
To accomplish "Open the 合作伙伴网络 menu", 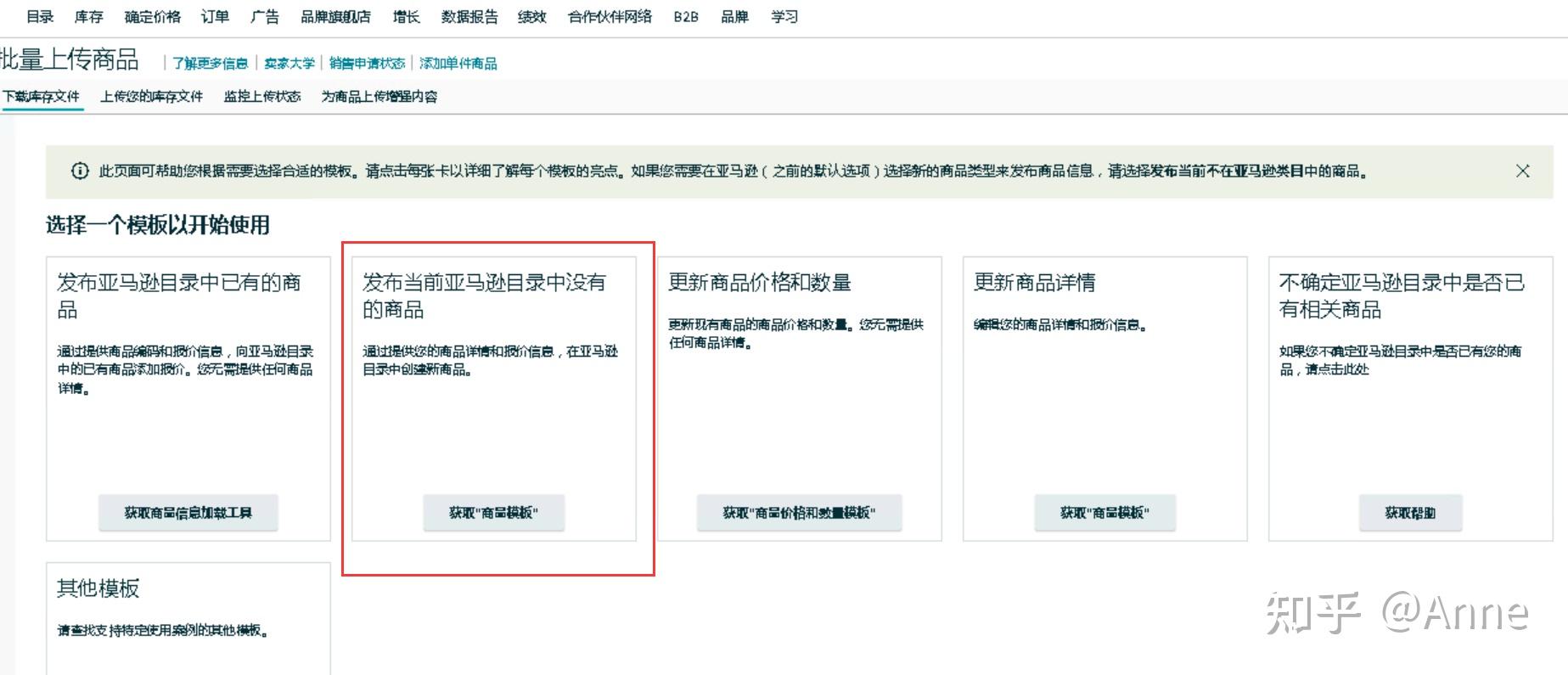I will (x=610, y=16).
